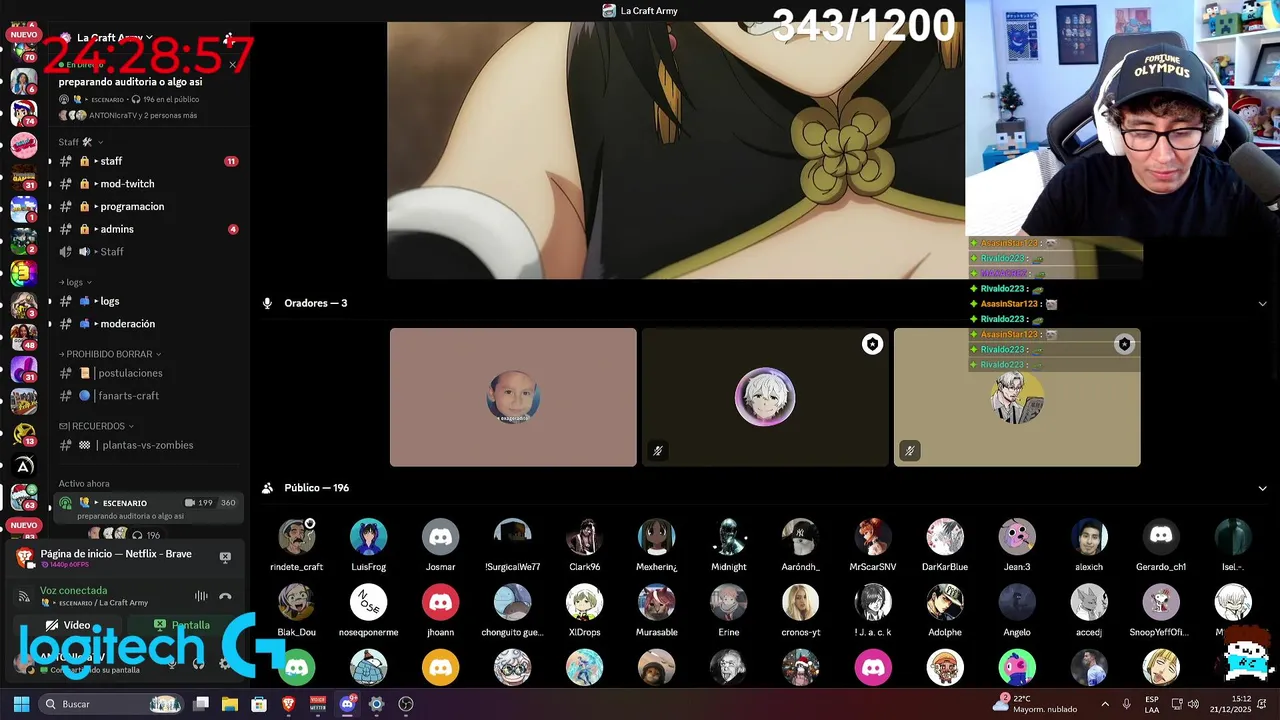1280x720 pixels.
Task: Collapse the Staff category
Action: pos(80,142)
